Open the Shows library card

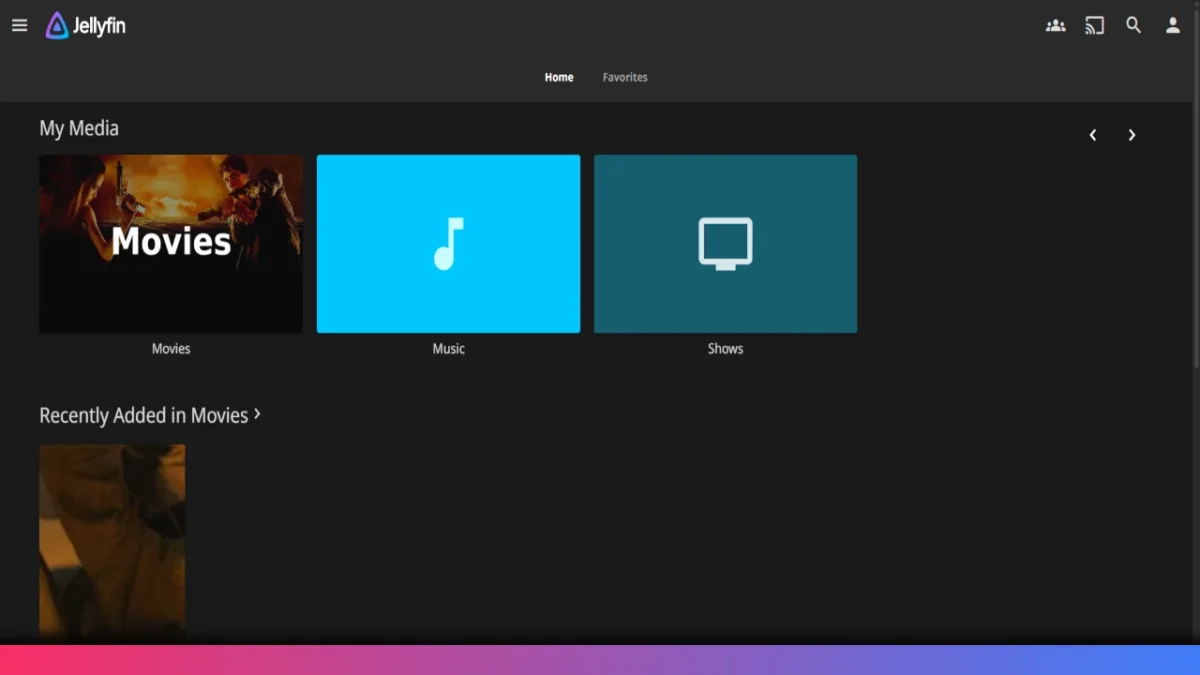point(725,244)
